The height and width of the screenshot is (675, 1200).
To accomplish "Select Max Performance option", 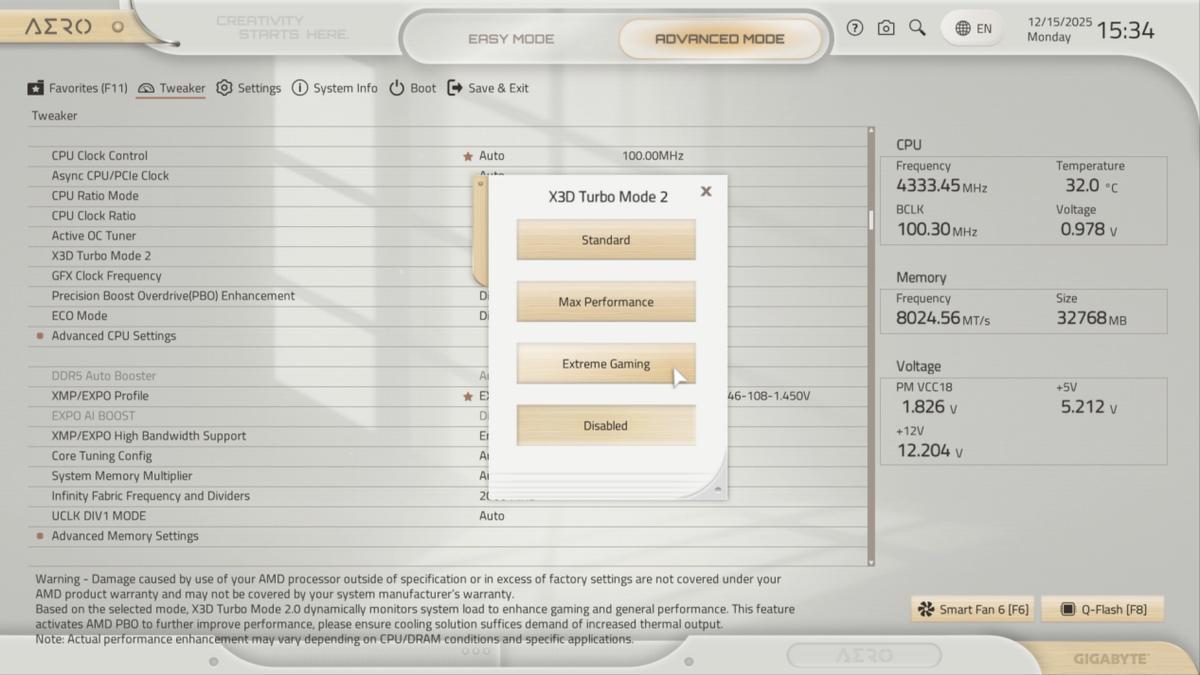I will click(x=606, y=302).
